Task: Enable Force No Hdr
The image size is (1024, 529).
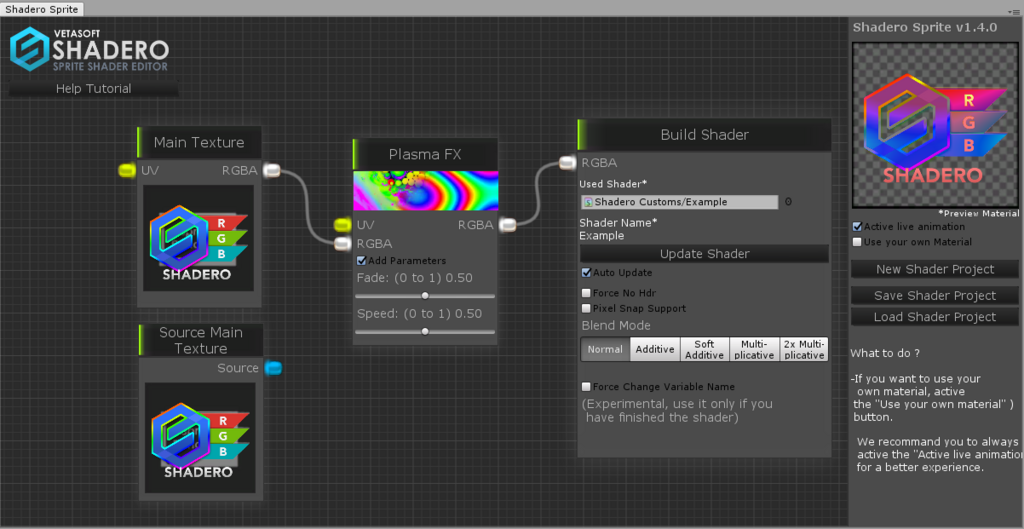Action: click(x=586, y=293)
